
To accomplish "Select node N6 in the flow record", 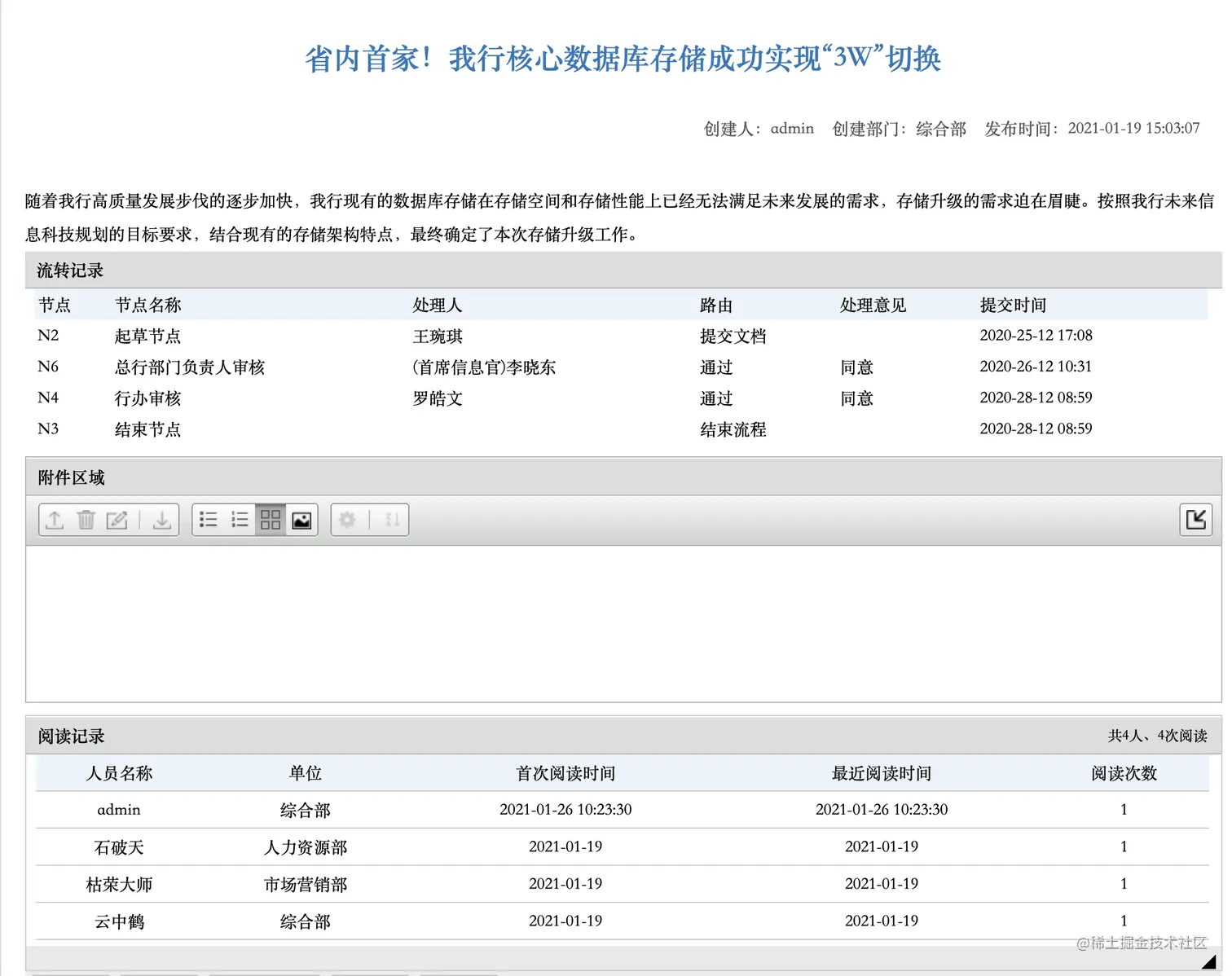I will click(48, 367).
